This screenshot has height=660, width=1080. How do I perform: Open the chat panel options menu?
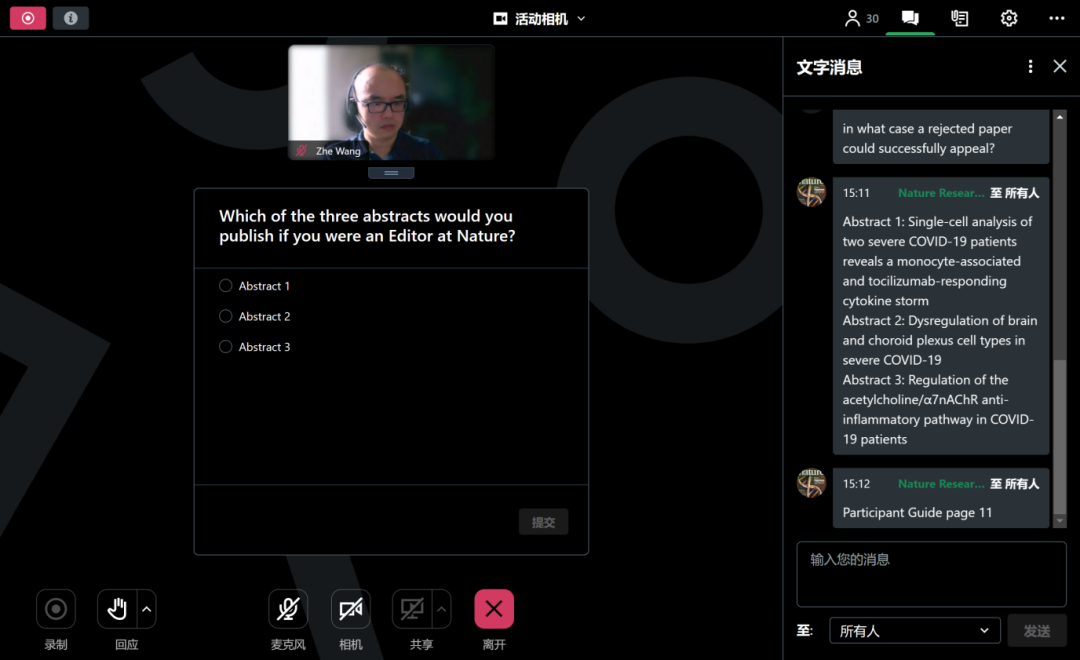[1030, 66]
